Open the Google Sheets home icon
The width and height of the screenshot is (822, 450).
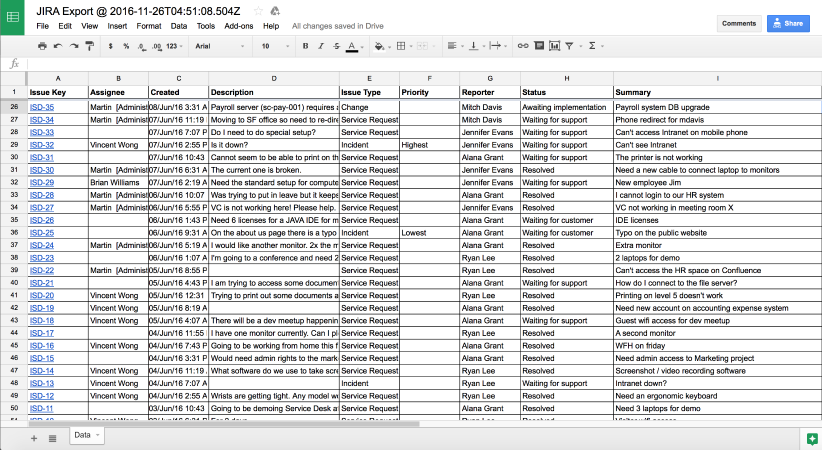point(12,17)
